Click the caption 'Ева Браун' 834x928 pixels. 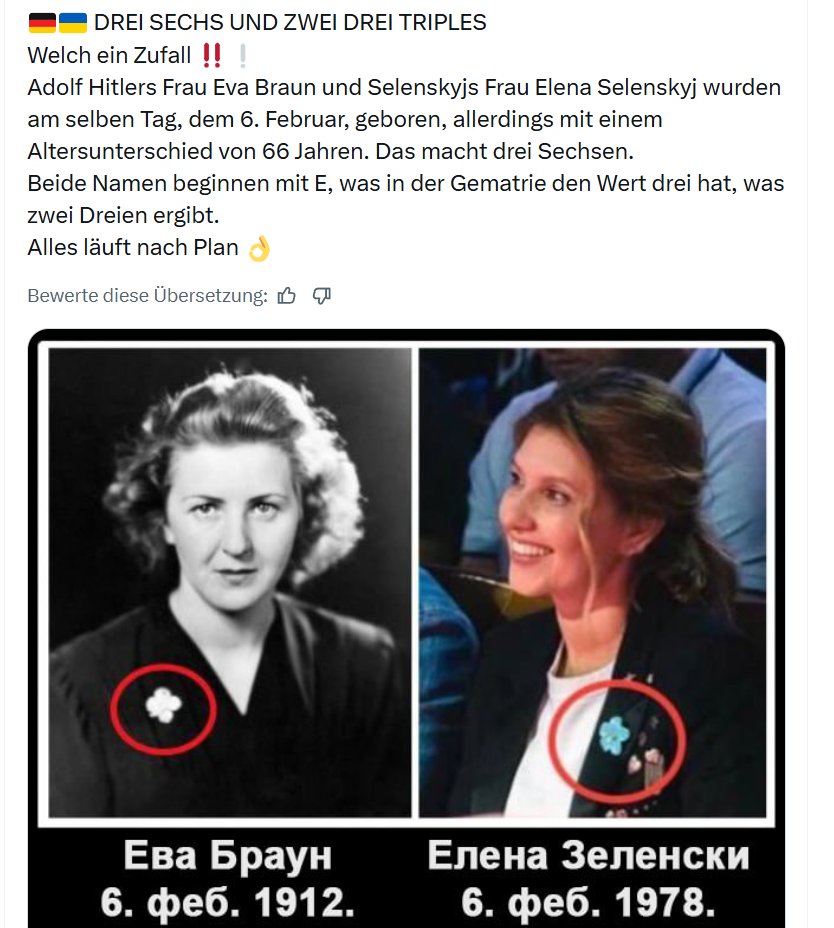point(227,855)
